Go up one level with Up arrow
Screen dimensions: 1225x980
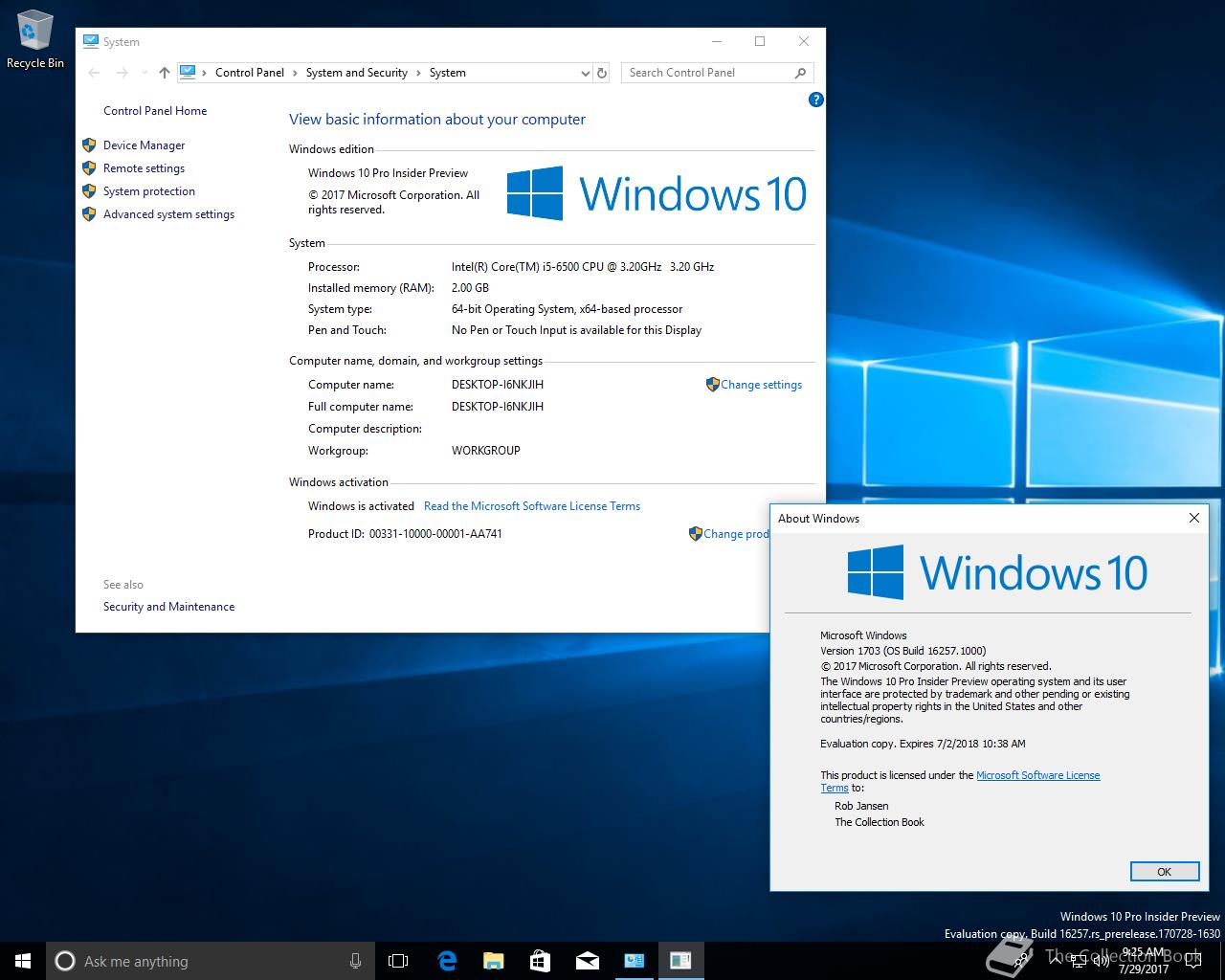pos(165,73)
